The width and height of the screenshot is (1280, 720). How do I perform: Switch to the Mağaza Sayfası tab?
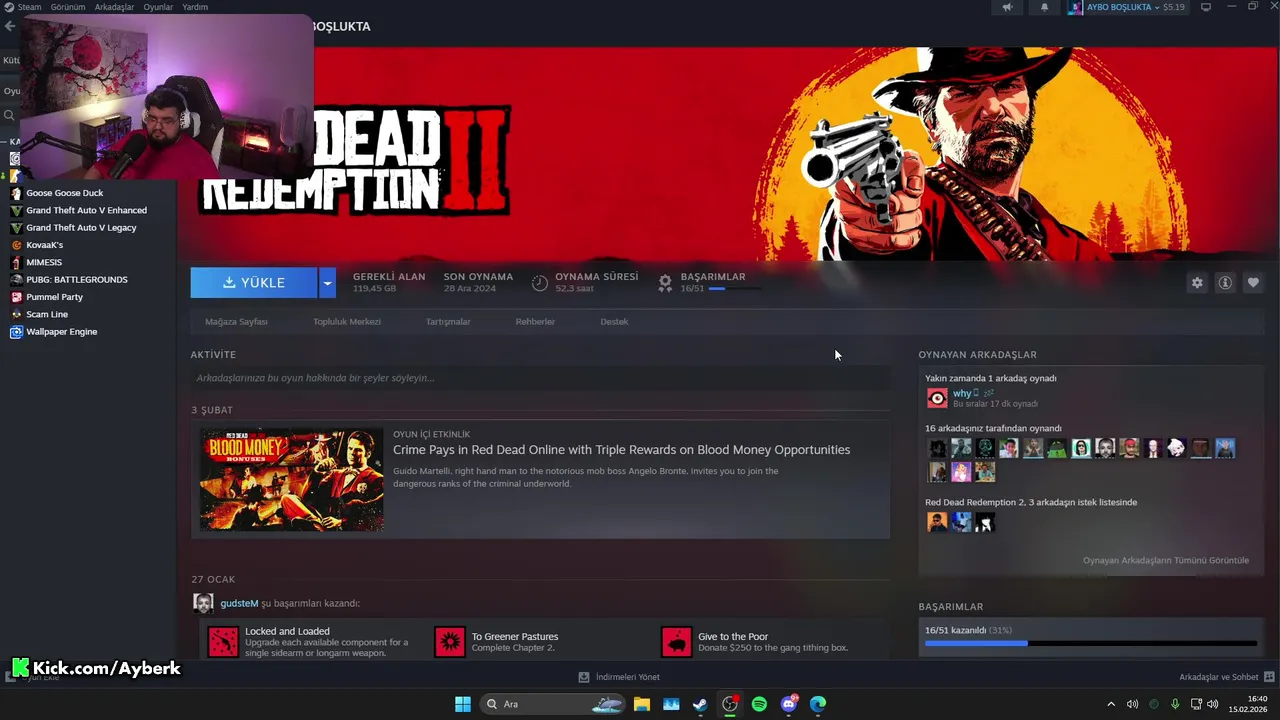coord(236,322)
